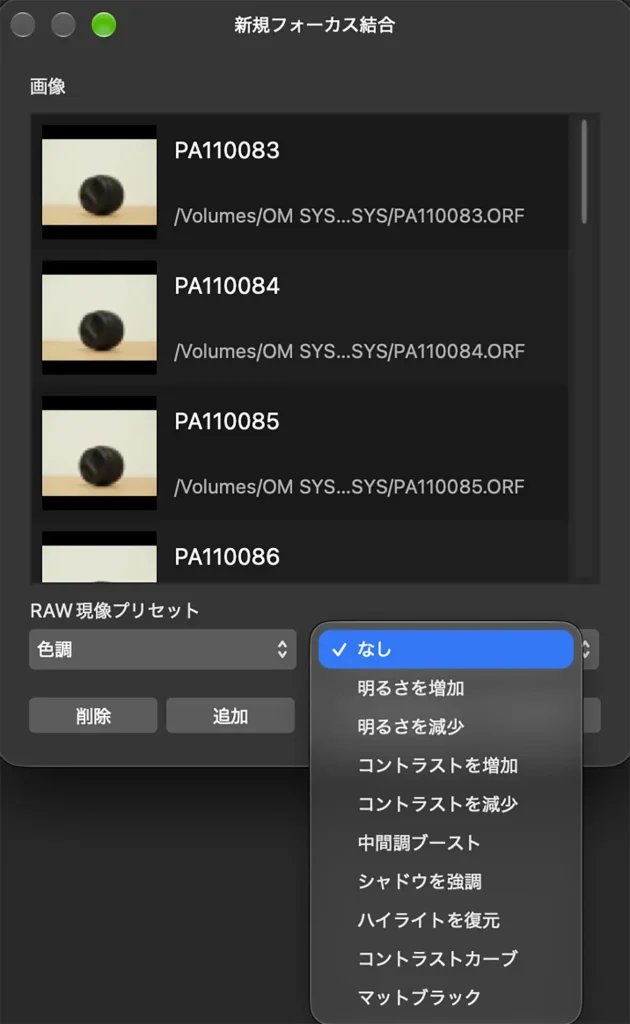This screenshot has width=630, height=1024.
Task: Click the image list vertical scrollbar
Action: coord(584,172)
